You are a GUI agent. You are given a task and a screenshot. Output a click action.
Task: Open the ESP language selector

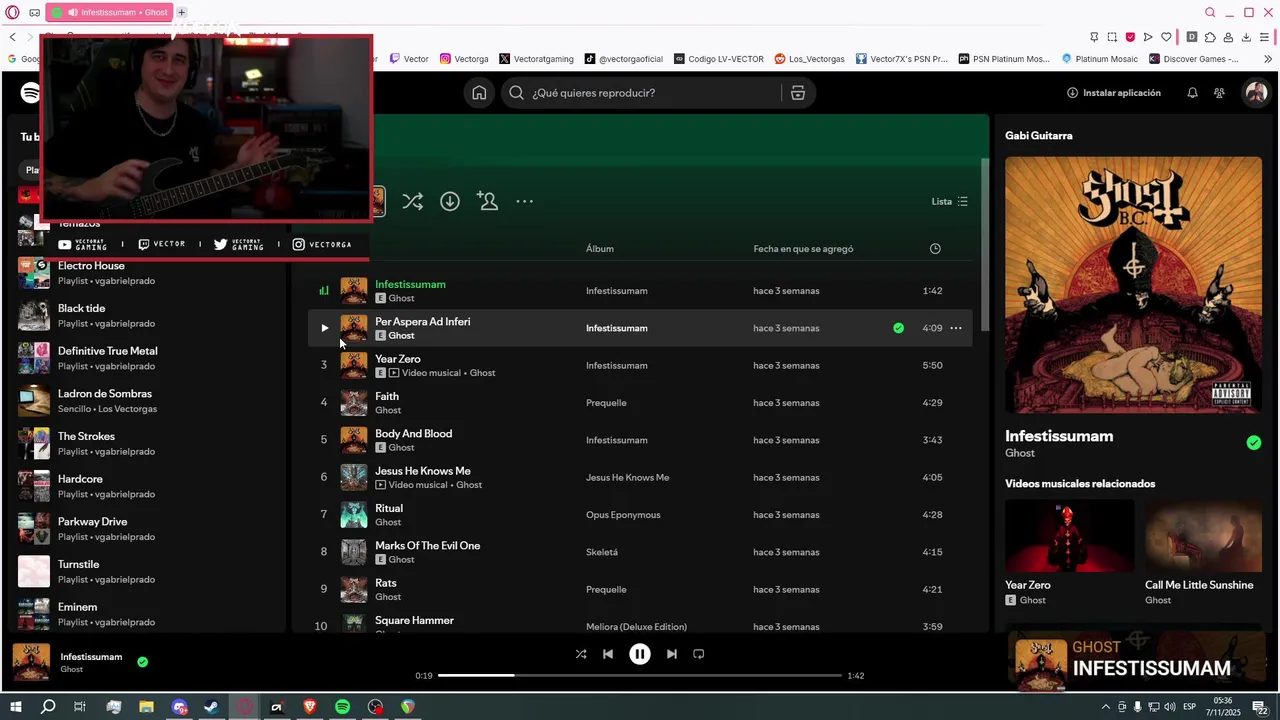pos(1189,707)
